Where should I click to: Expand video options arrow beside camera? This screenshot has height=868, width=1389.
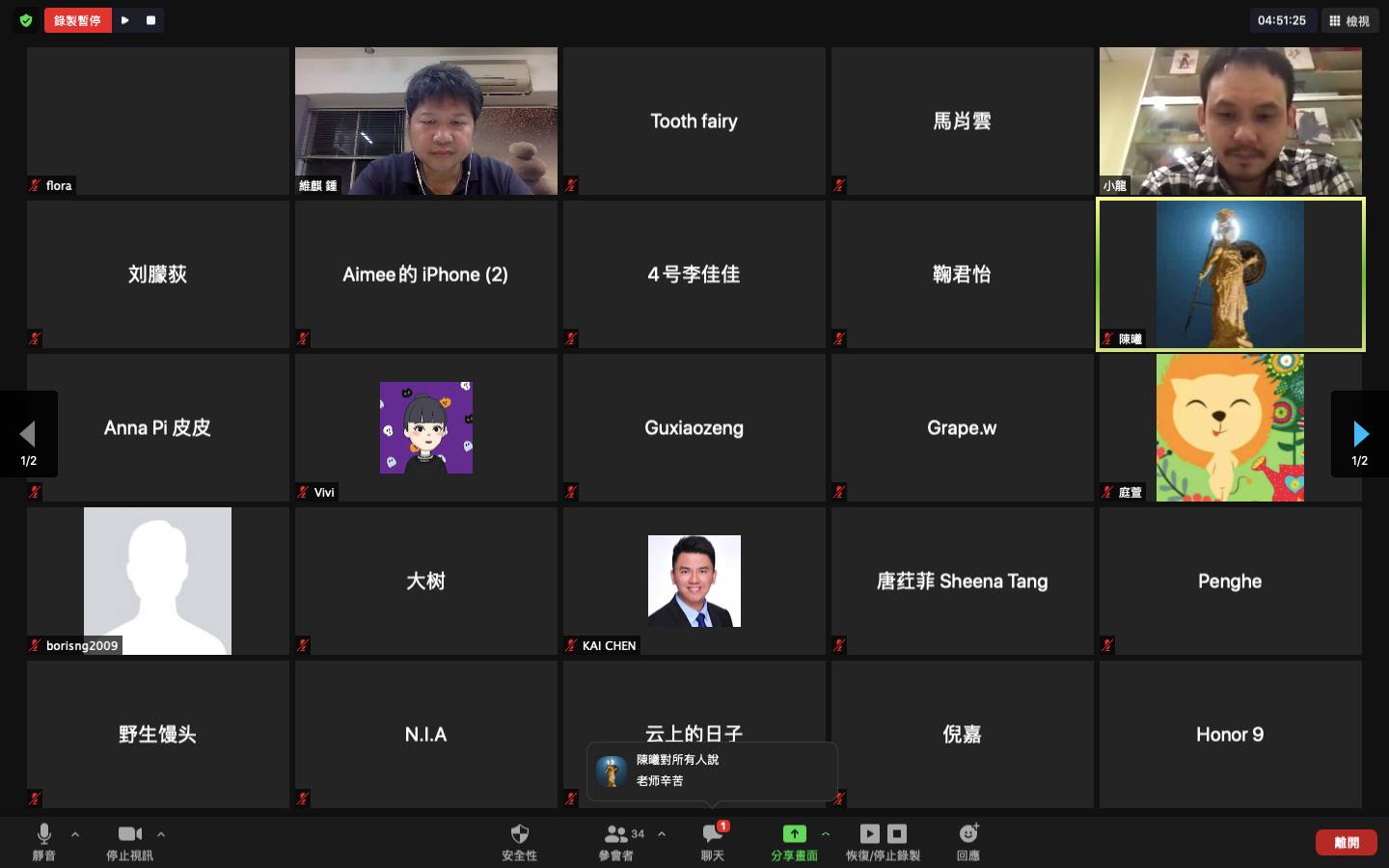pos(161,834)
